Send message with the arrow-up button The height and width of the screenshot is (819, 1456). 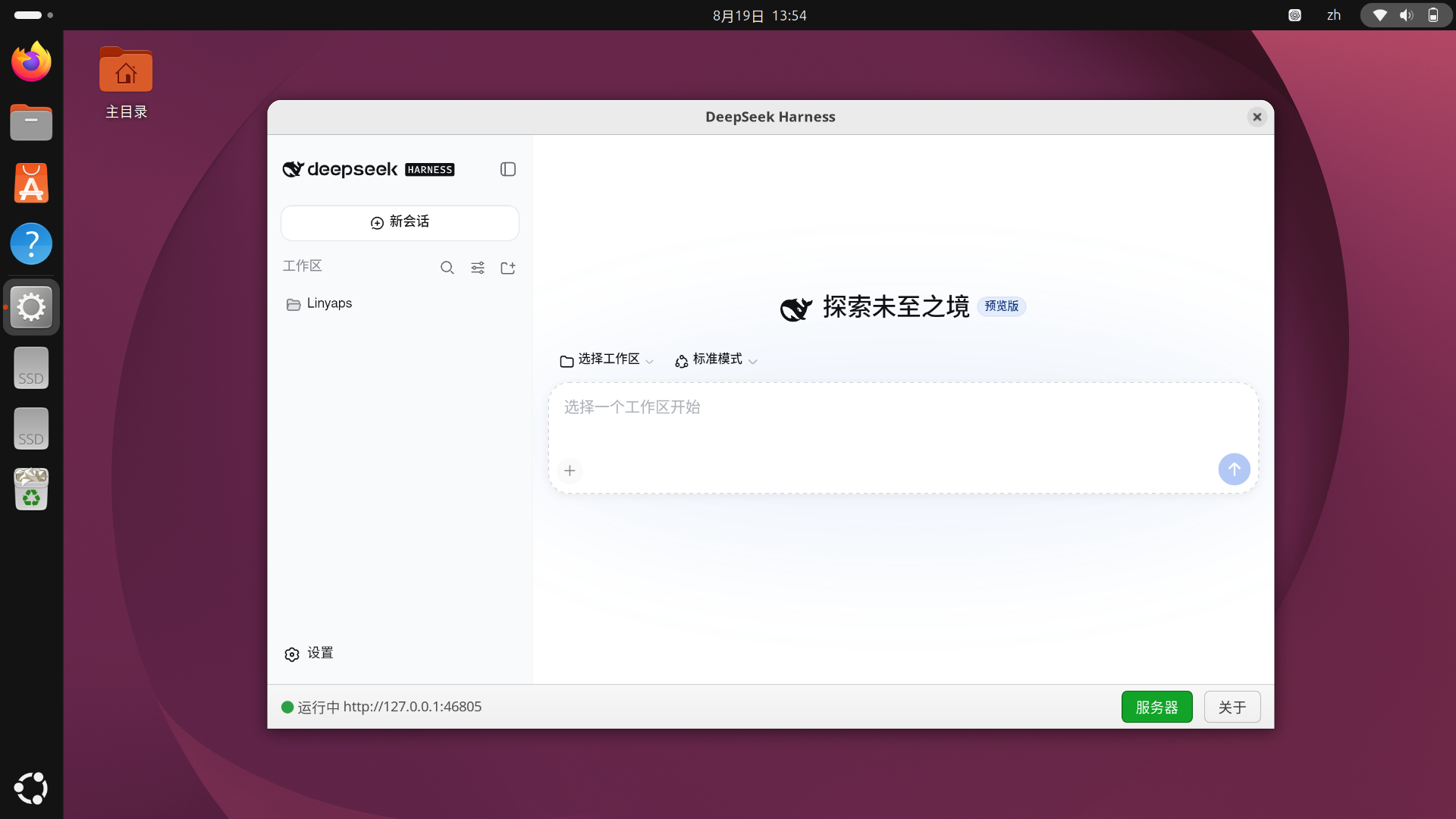coord(1234,469)
